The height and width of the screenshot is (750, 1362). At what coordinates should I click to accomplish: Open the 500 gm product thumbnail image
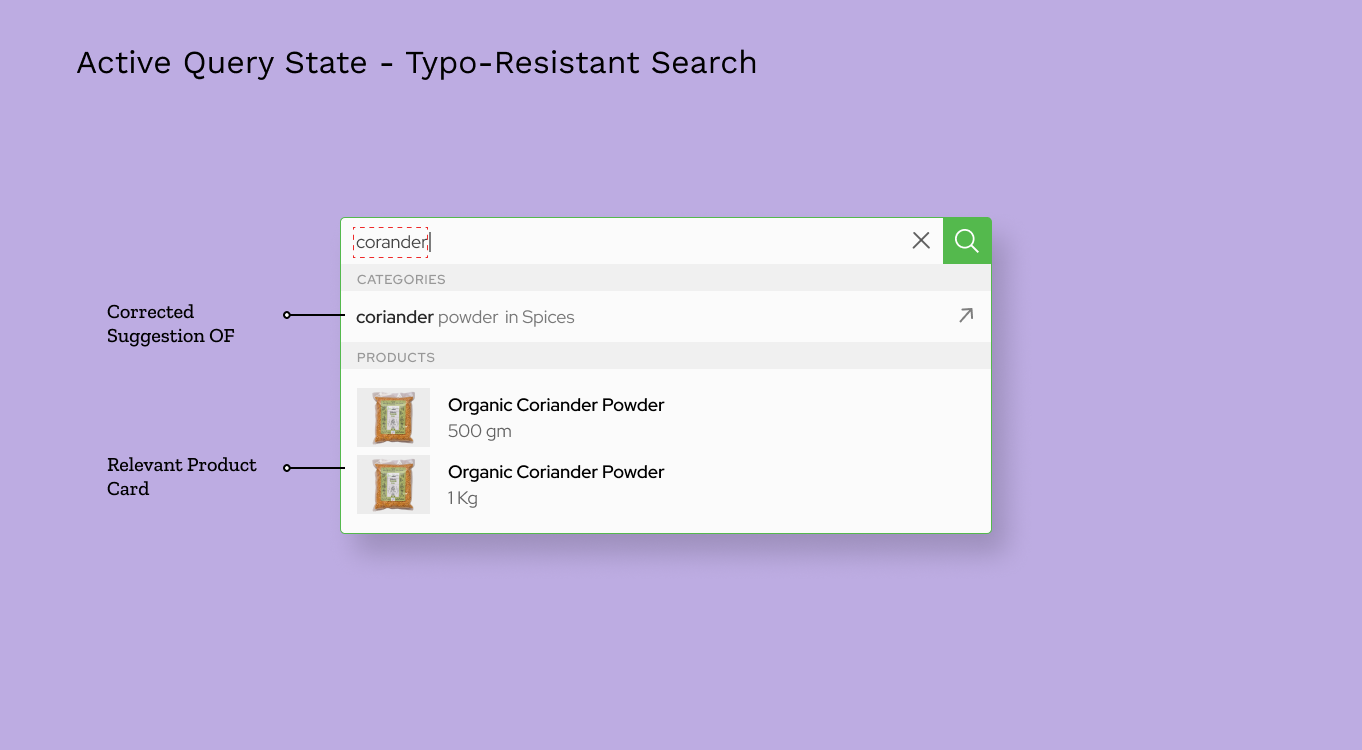tap(393, 417)
